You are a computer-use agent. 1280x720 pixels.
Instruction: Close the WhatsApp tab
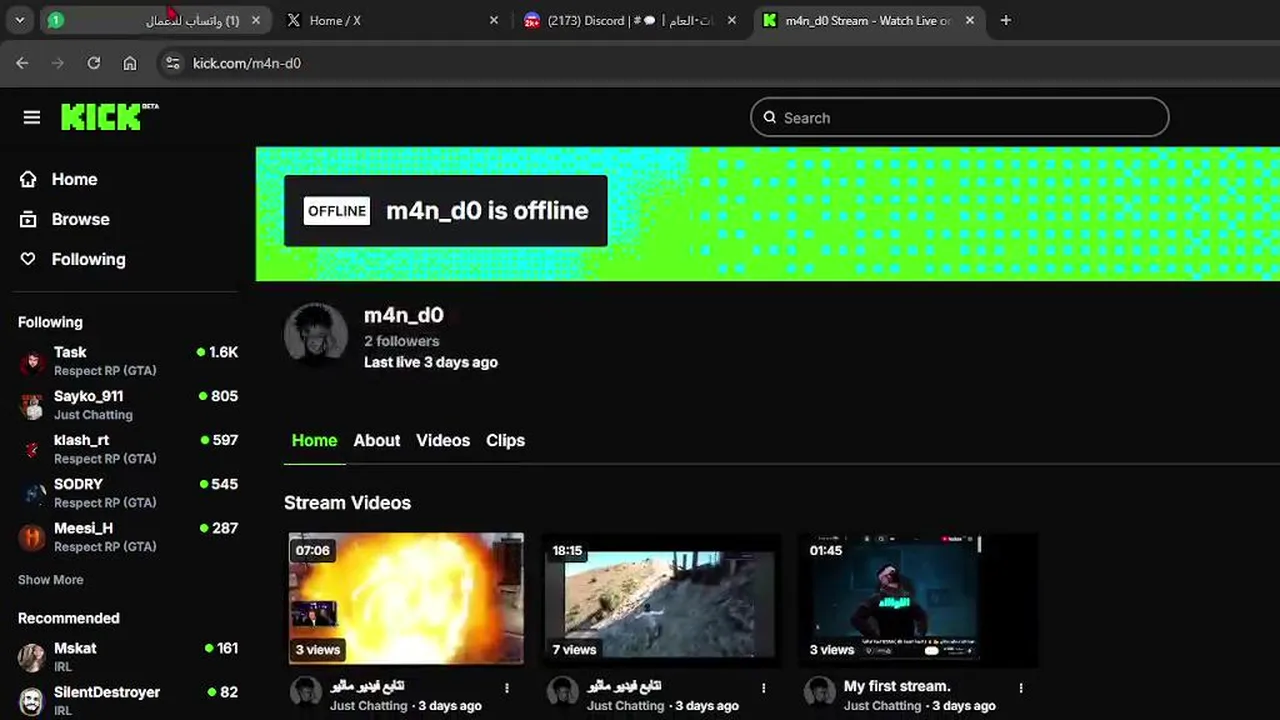click(x=256, y=20)
